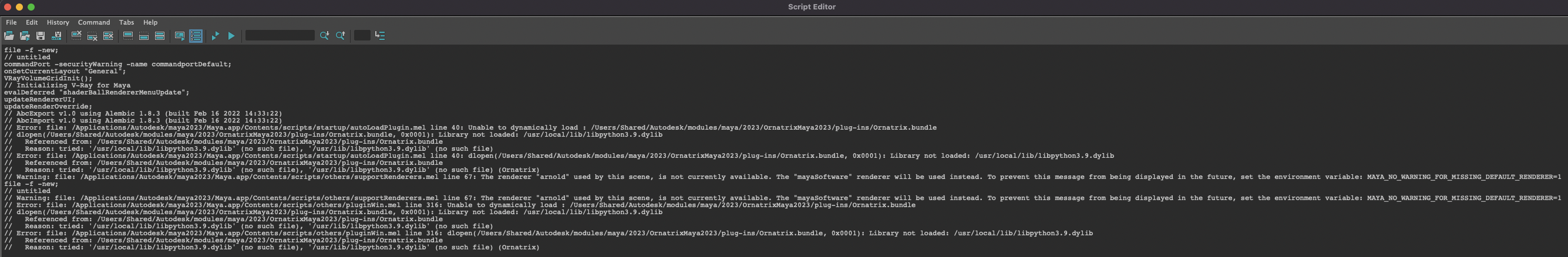The width and height of the screenshot is (1568, 257).
Task: Click the Search Up magnifier icon
Action: point(340,36)
